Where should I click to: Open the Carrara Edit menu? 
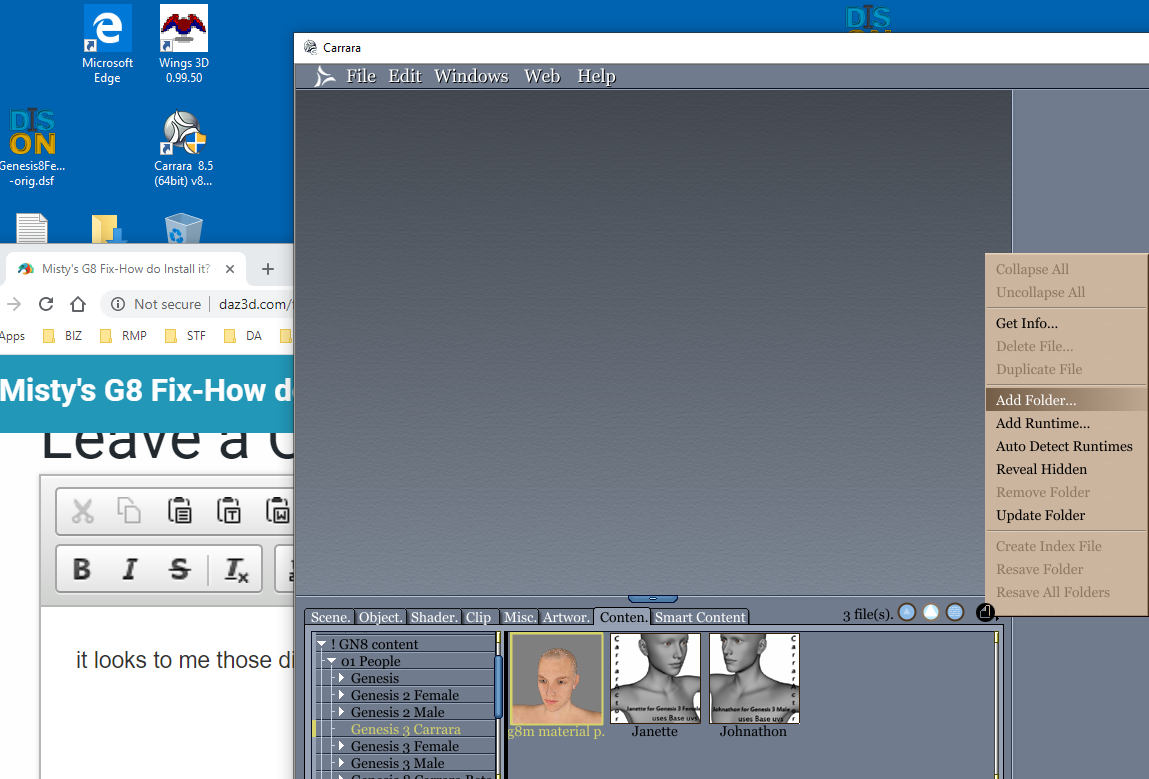click(x=404, y=76)
